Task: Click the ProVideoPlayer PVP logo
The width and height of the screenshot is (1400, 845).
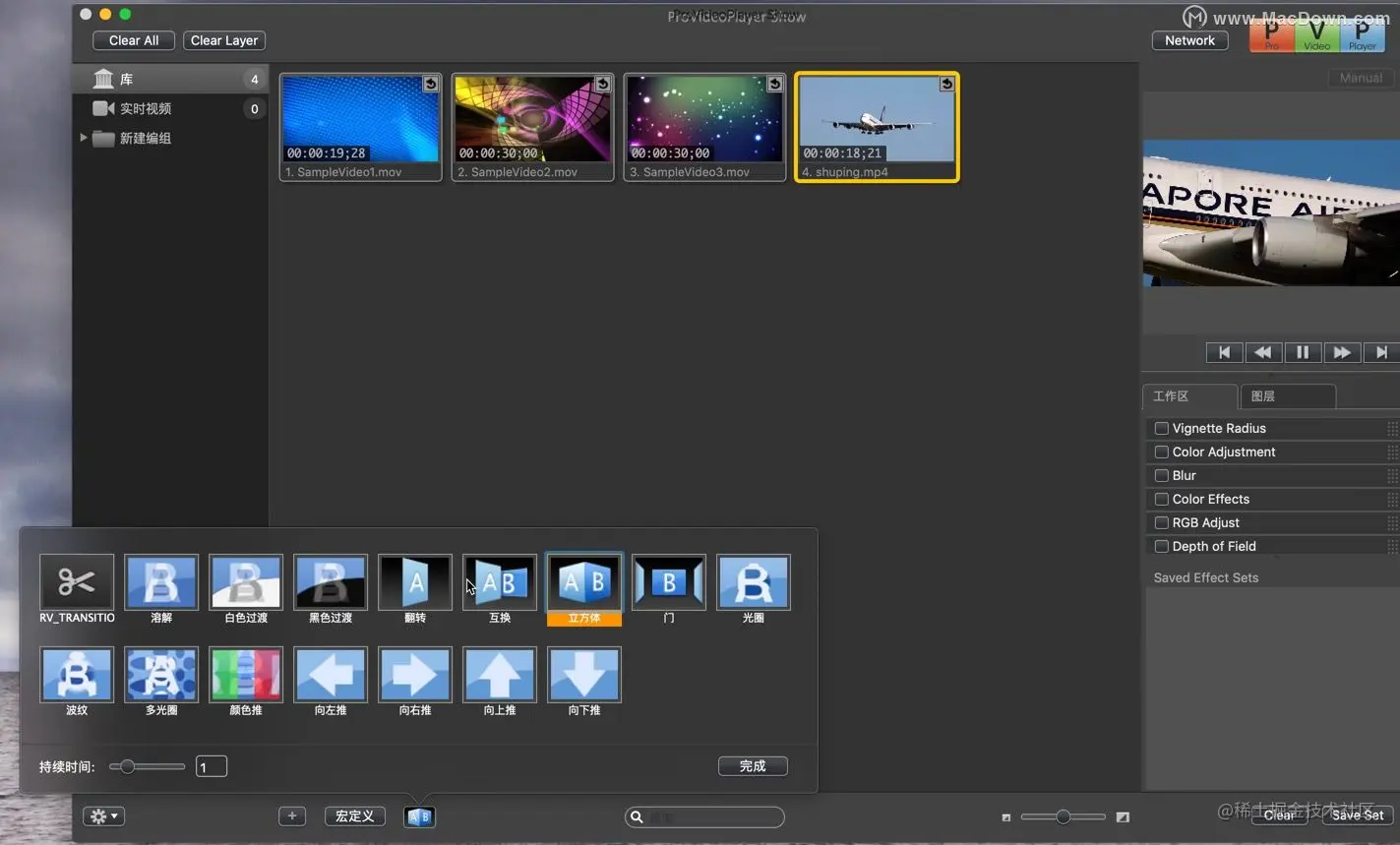Action: click(x=1317, y=35)
